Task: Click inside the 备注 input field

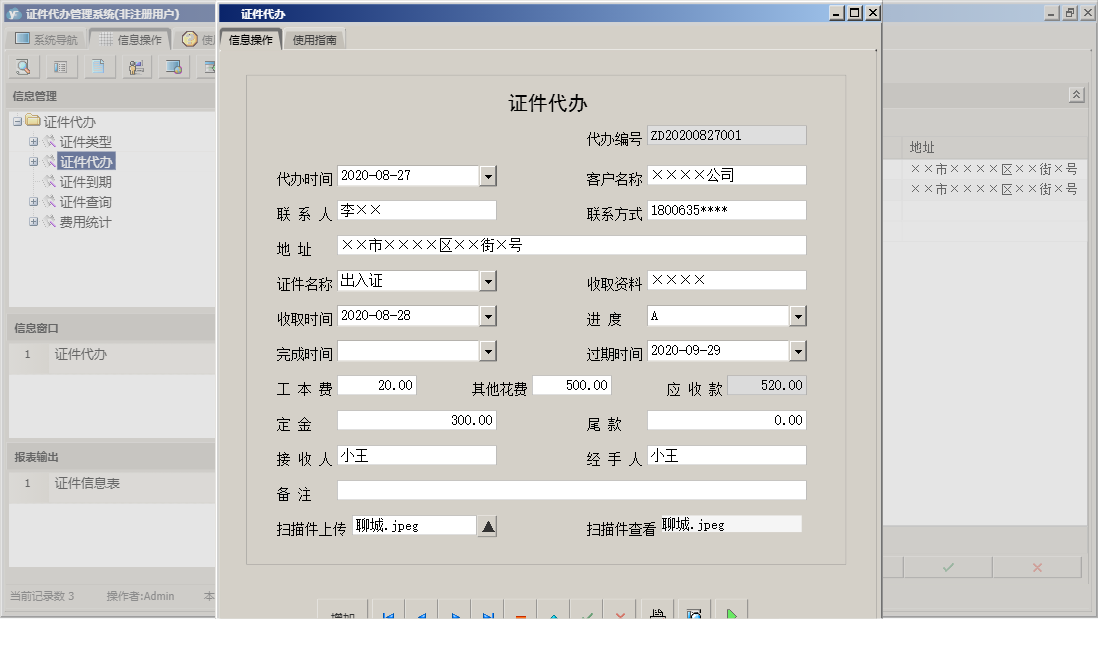Action: 570,490
